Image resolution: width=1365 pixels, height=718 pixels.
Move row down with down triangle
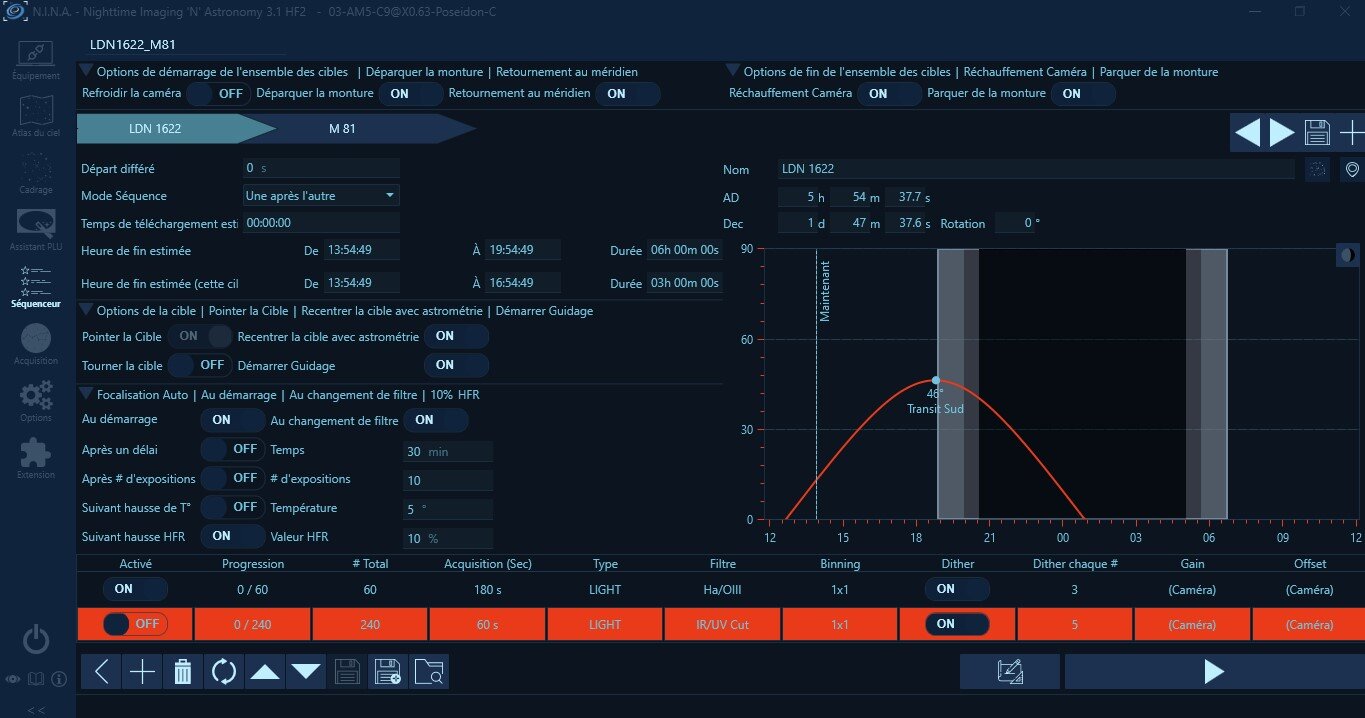point(306,672)
